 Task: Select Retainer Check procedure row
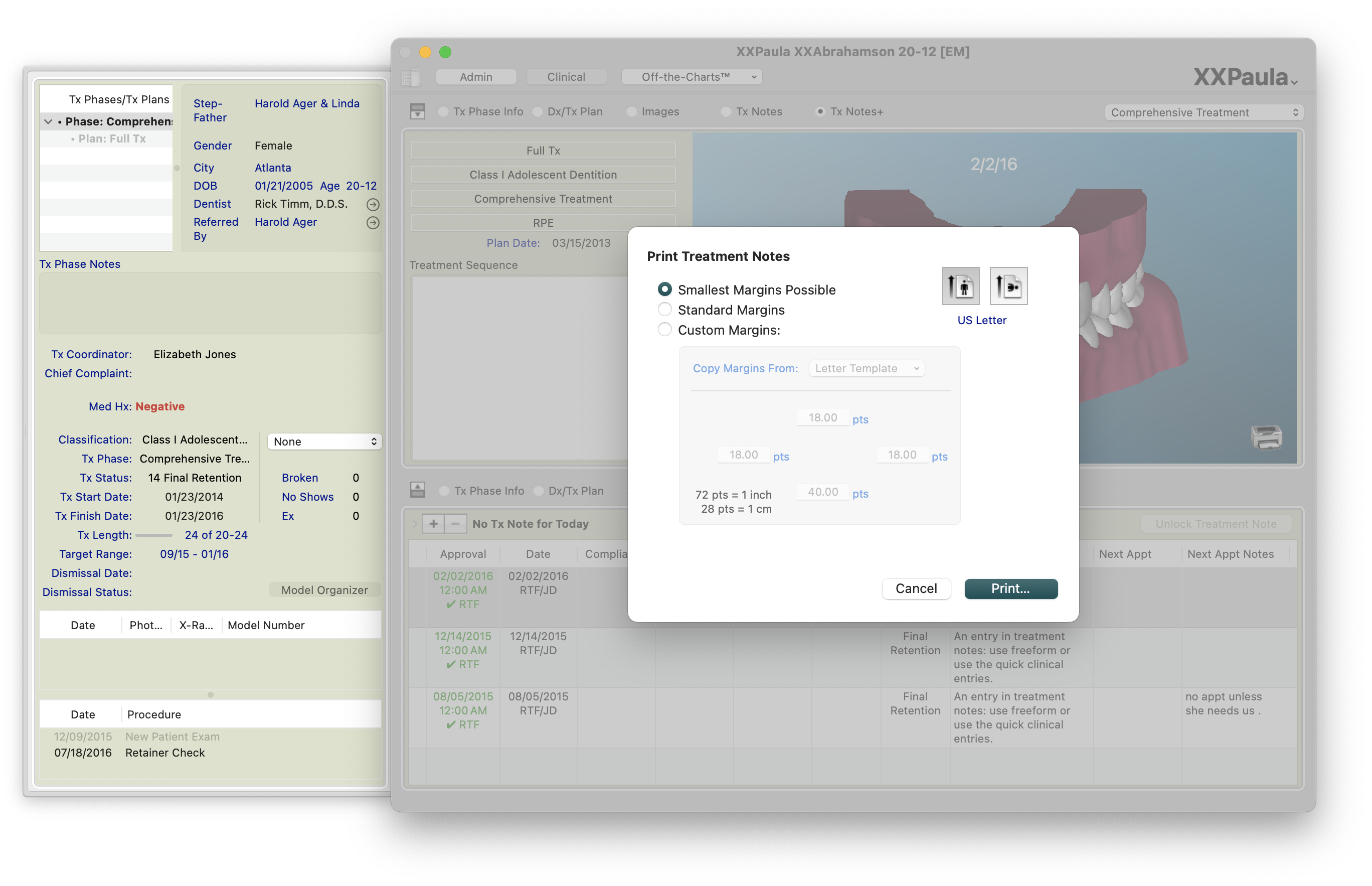[164, 753]
